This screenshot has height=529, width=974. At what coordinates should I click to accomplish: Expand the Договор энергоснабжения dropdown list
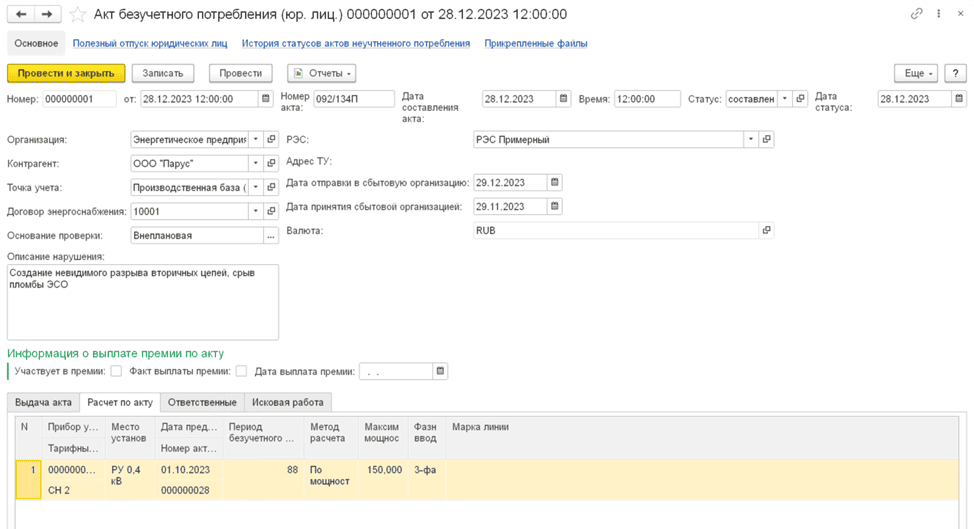pyautogui.click(x=255, y=211)
